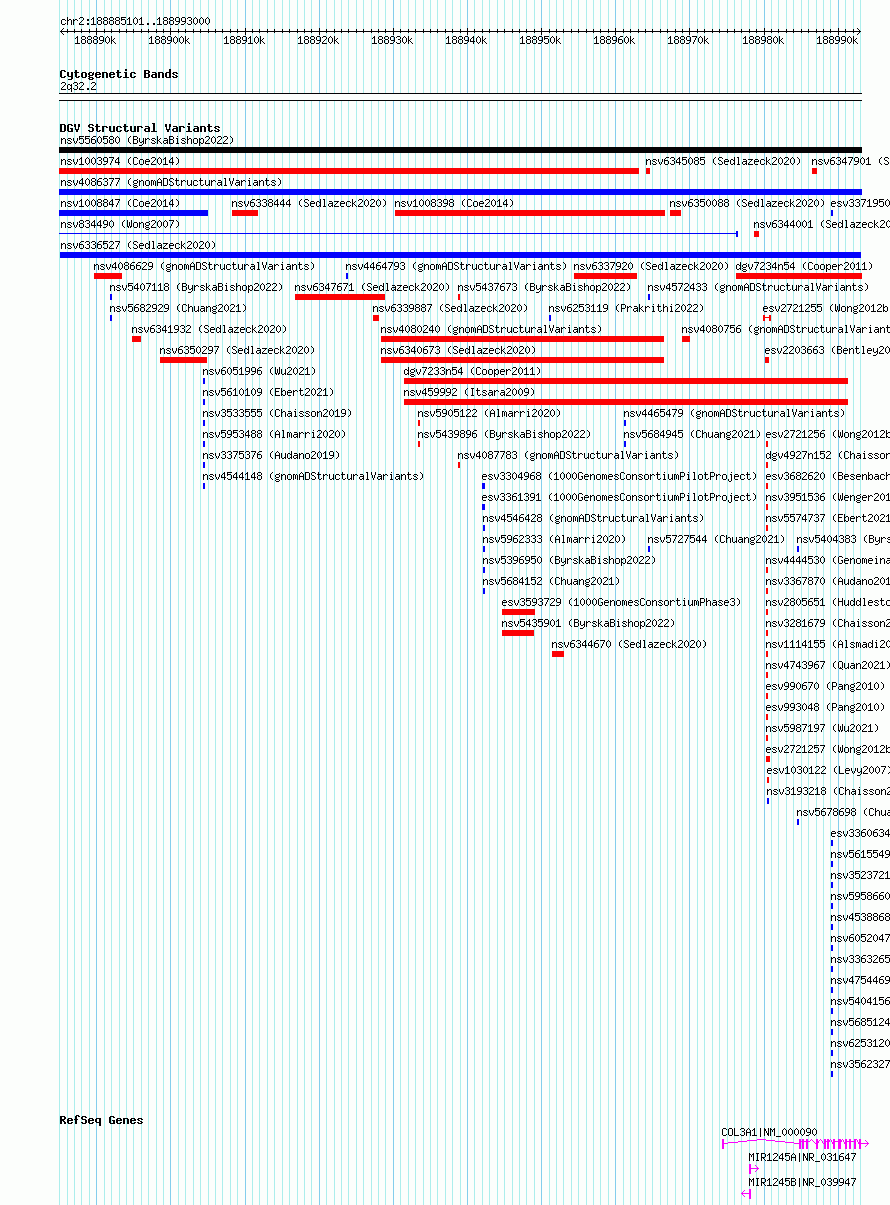Select the Cytogenetic Bands track title
Screen dimensions: 890x1205
[119, 74]
